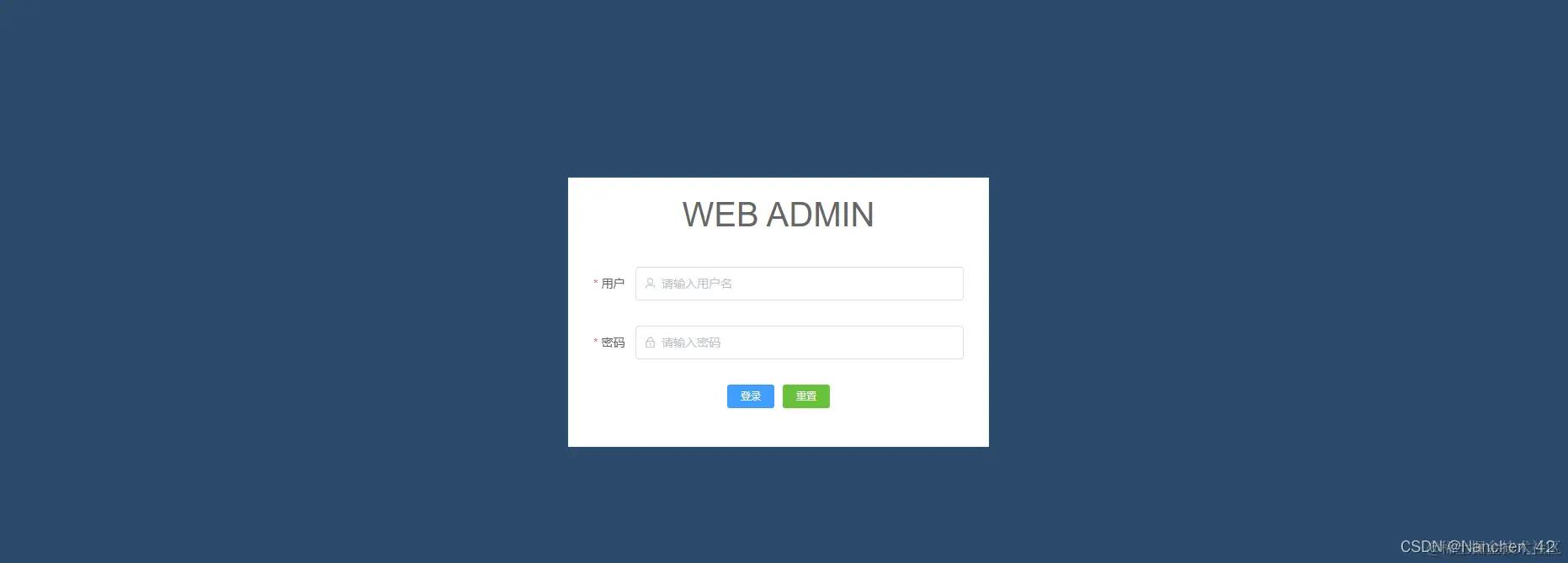1568x563 pixels.
Task: Focus the 请输入密码 password input
Action: [x=799, y=343]
